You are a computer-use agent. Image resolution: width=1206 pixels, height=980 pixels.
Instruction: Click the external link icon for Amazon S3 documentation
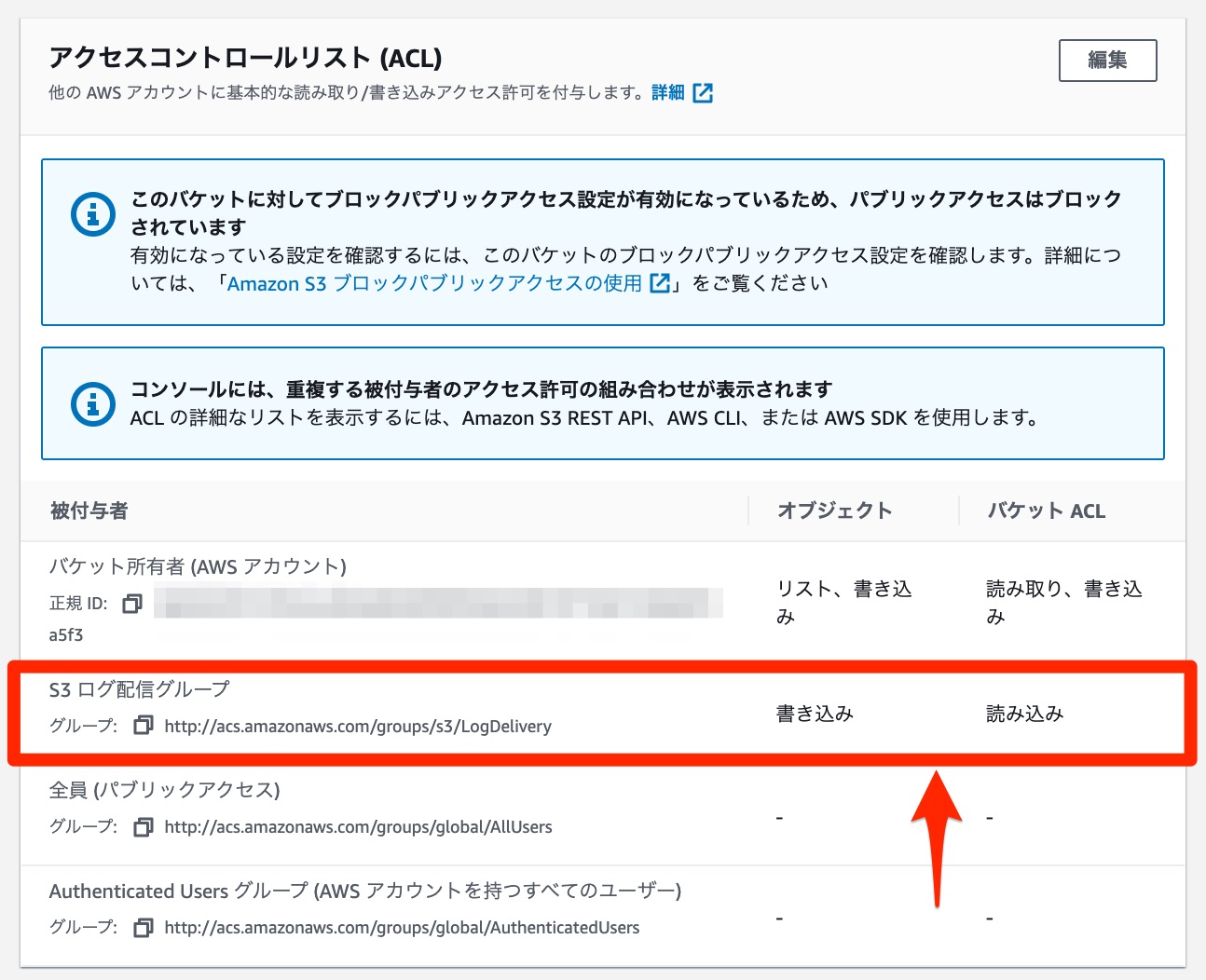click(660, 282)
